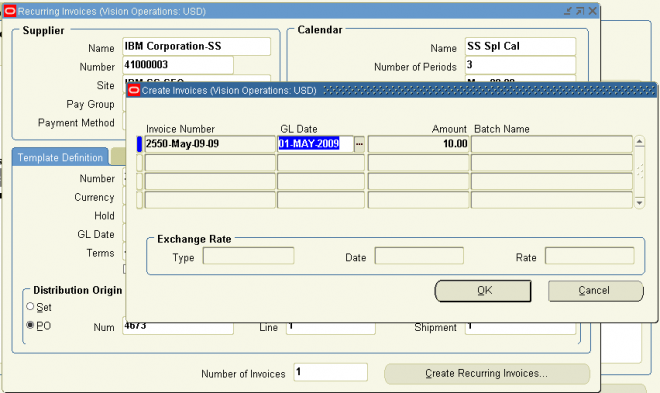Click the Oracle icon in Create Invoices title bar
Screen dimensions: 660x393
134,90
